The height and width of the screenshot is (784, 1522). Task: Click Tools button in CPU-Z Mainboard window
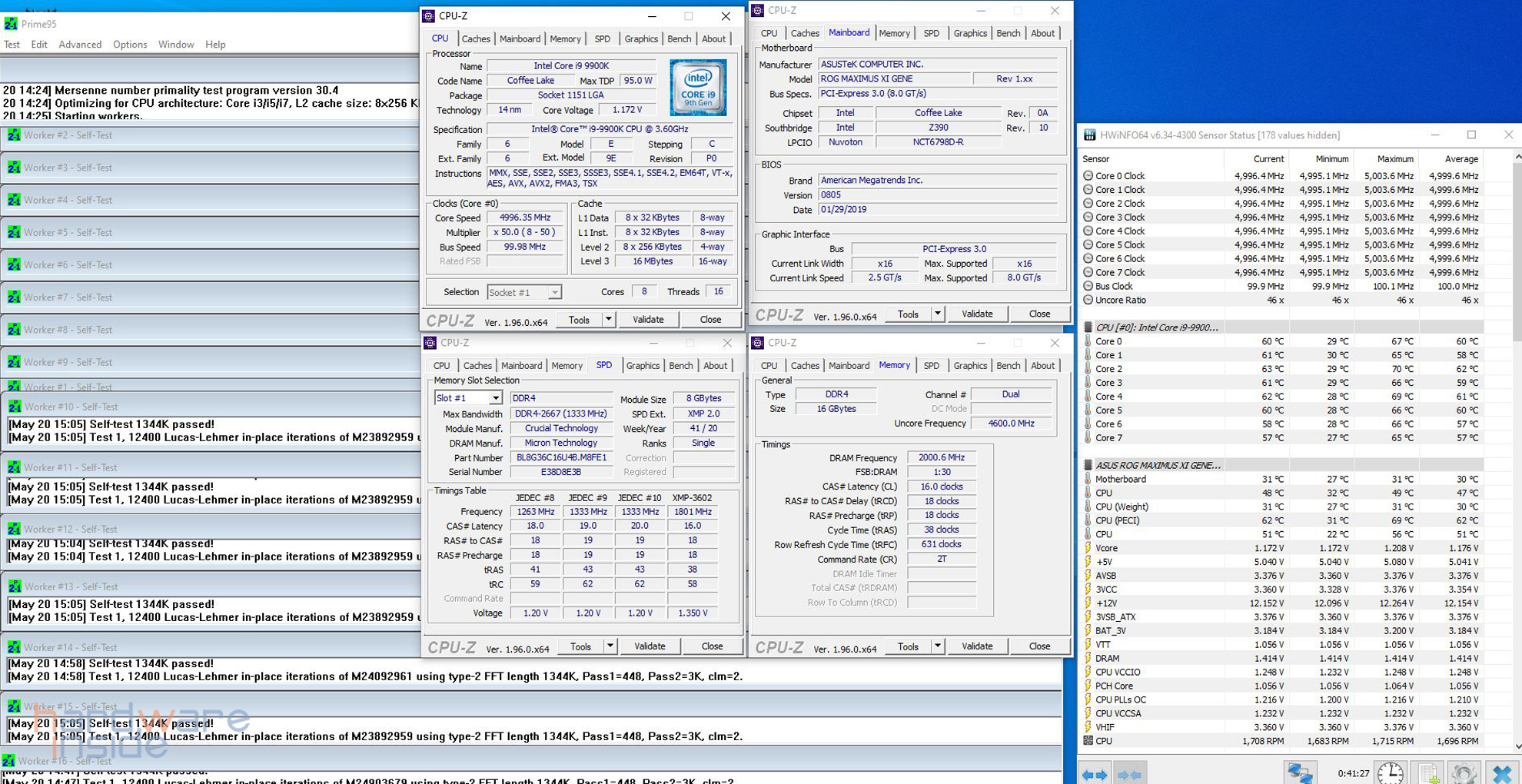tap(908, 314)
